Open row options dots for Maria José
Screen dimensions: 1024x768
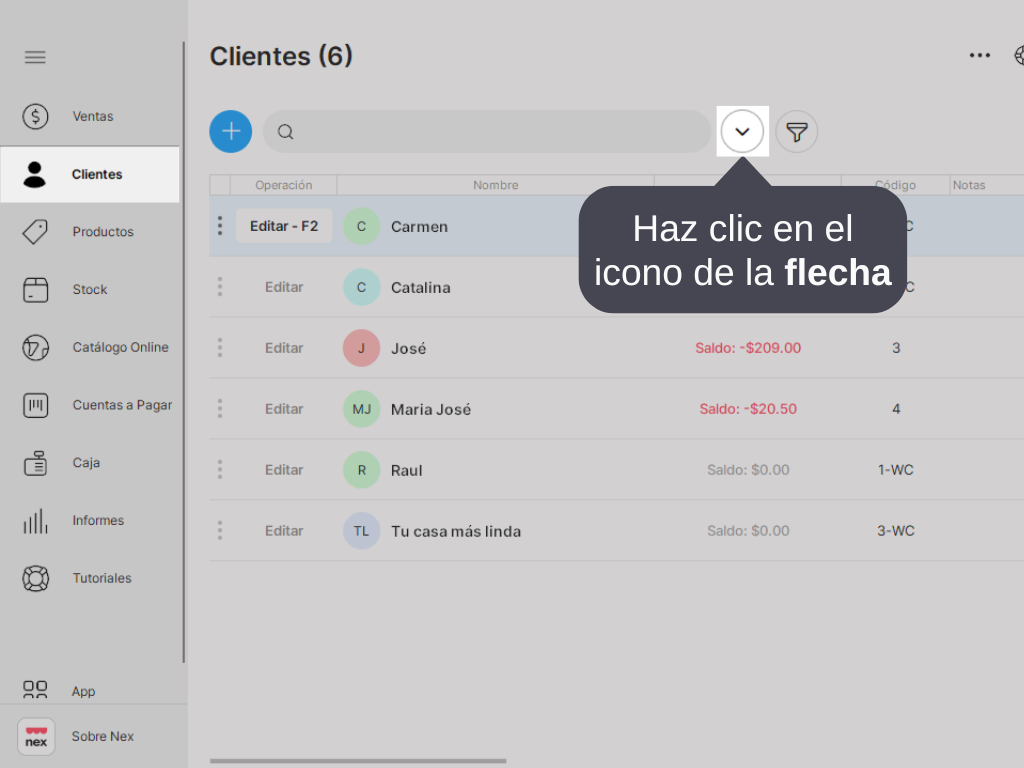(220, 408)
